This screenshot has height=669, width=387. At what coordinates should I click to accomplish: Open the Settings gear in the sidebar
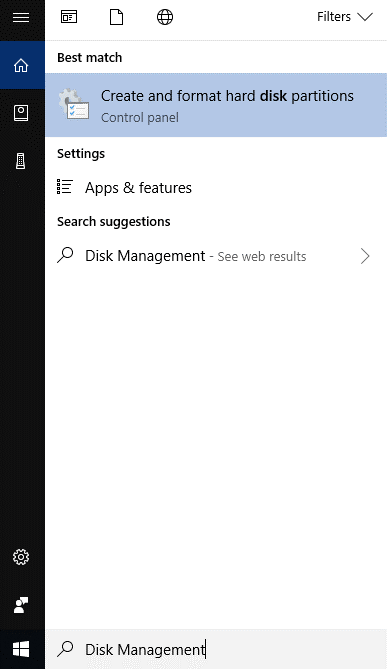21,557
